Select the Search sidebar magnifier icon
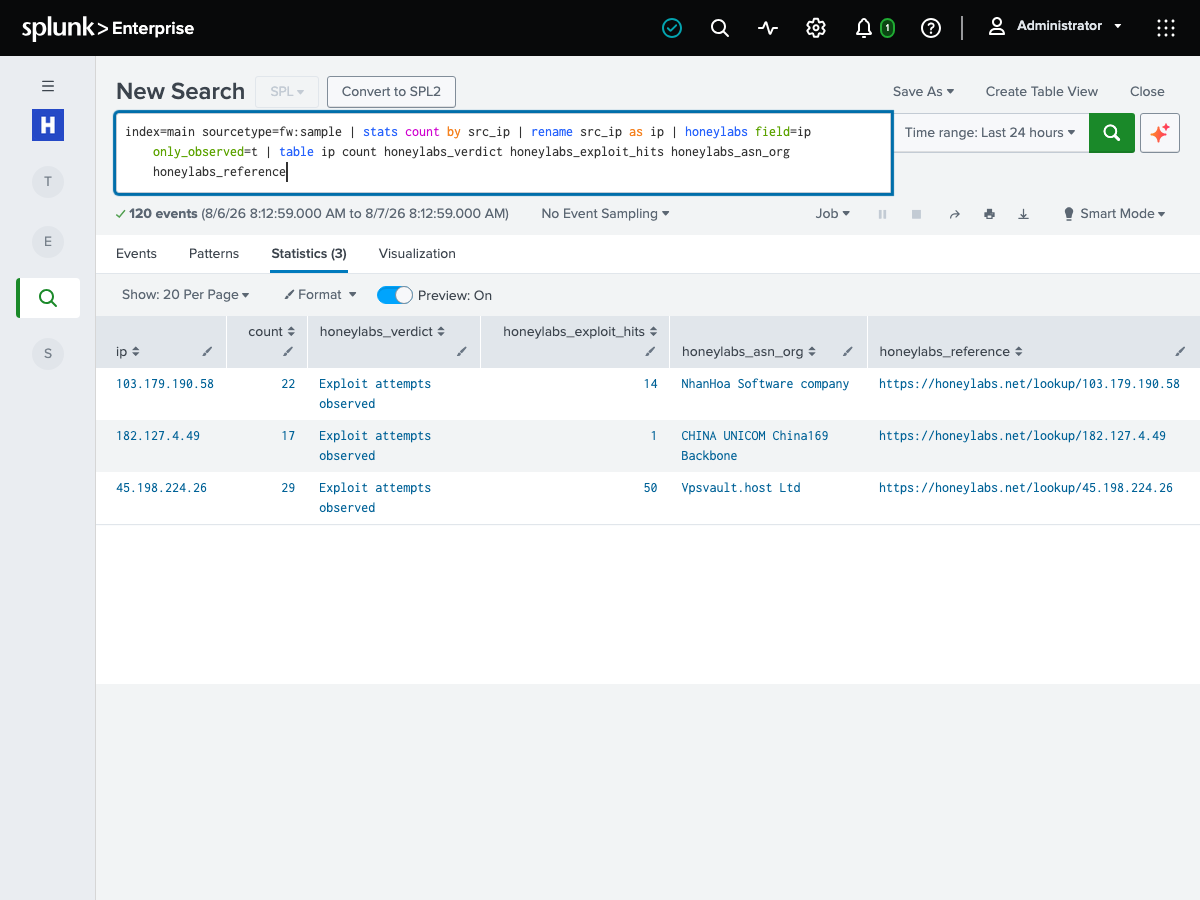Image resolution: width=1200 pixels, height=900 pixels. [48, 298]
